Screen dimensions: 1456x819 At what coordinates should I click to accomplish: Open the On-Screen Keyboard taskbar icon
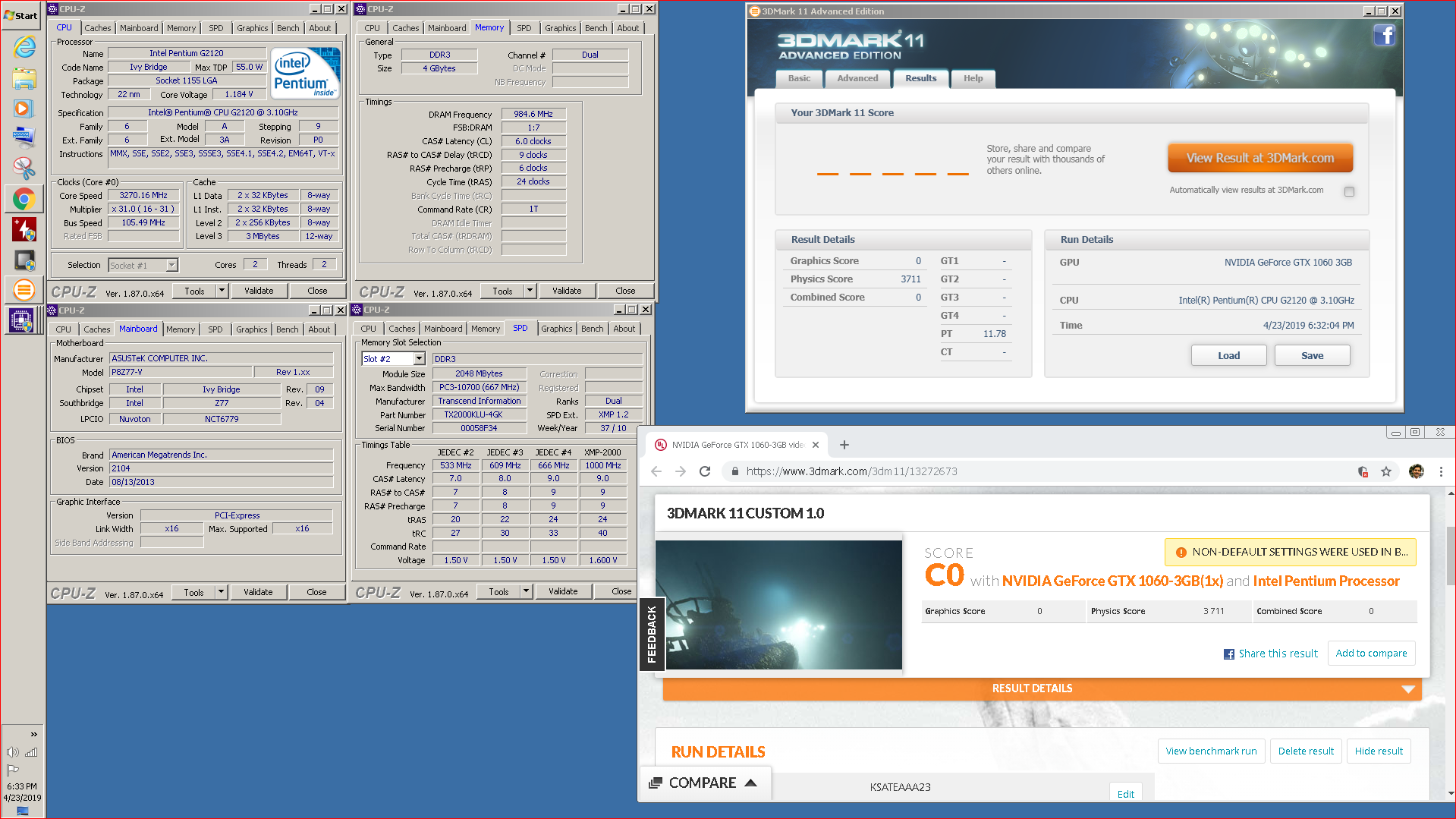point(24,137)
